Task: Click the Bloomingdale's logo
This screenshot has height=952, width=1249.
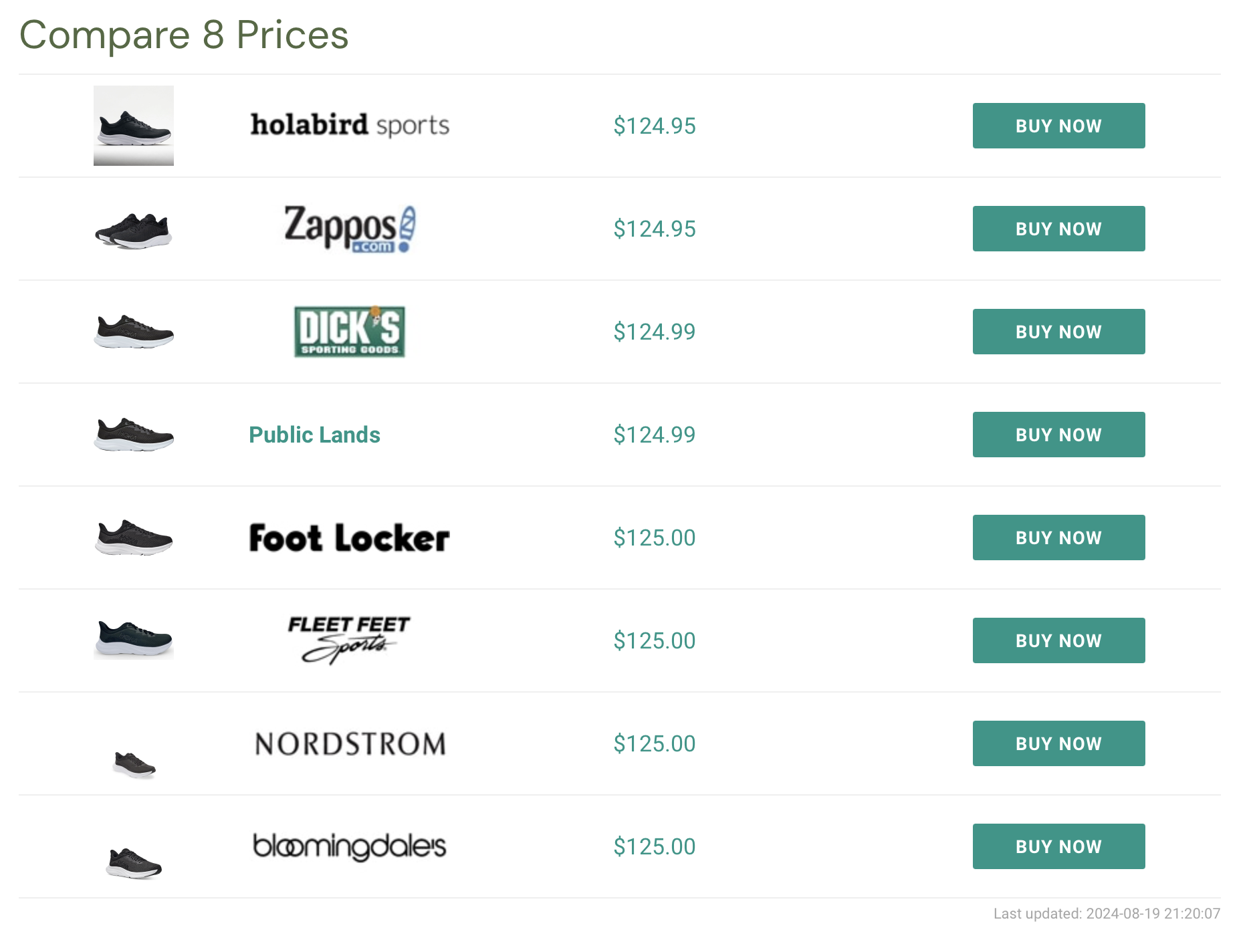Action: point(350,846)
